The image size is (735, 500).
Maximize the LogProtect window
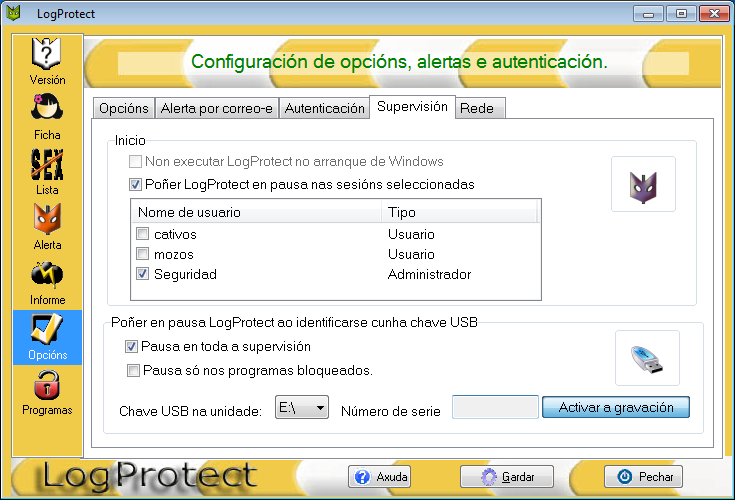click(x=681, y=14)
